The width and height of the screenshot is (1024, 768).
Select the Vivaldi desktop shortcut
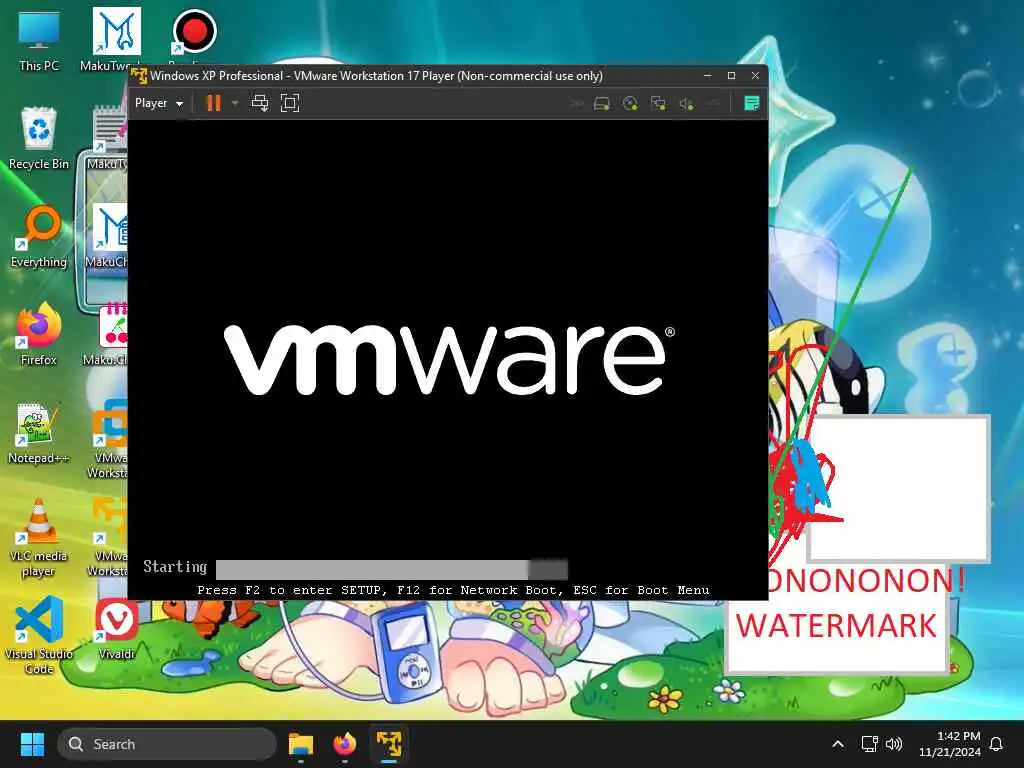[x=117, y=629]
